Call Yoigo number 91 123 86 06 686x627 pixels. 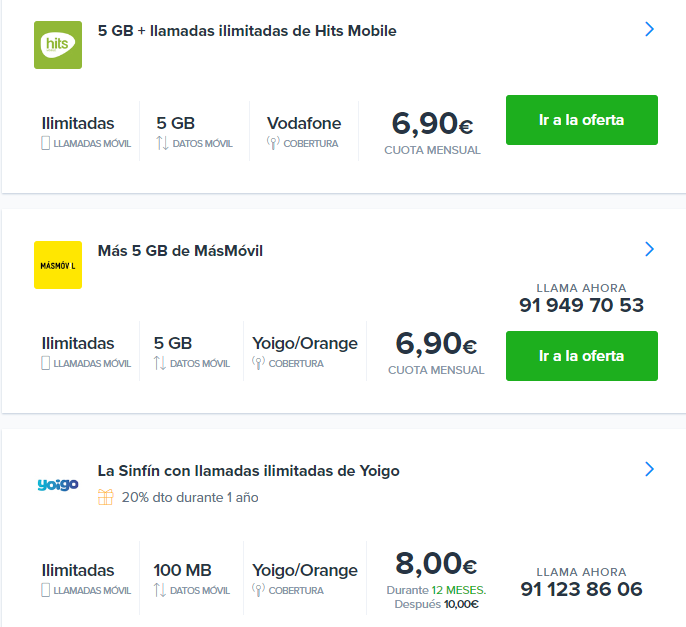pyautogui.click(x=581, y=589)
